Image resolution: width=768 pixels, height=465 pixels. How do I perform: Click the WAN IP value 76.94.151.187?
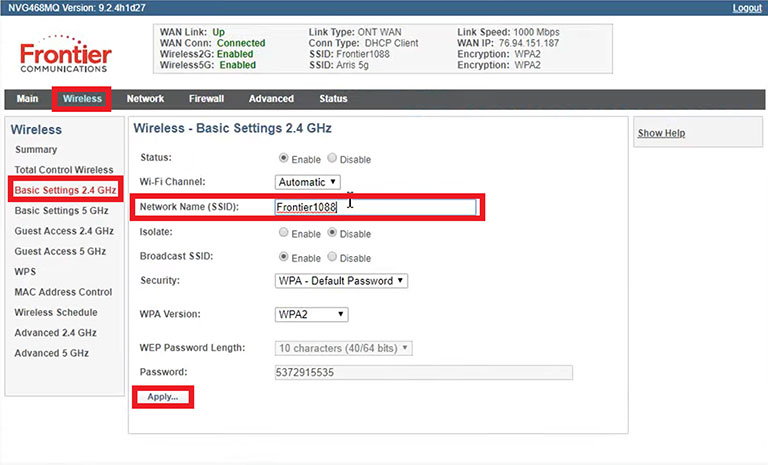pos(528,43)
